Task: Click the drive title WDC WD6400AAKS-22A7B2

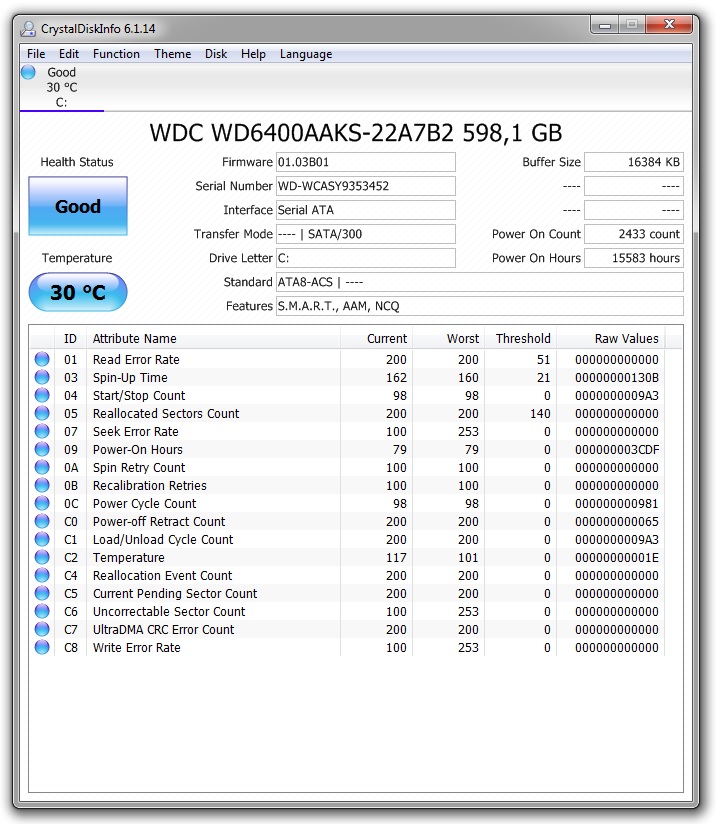Action: click(x=302, y=132)
